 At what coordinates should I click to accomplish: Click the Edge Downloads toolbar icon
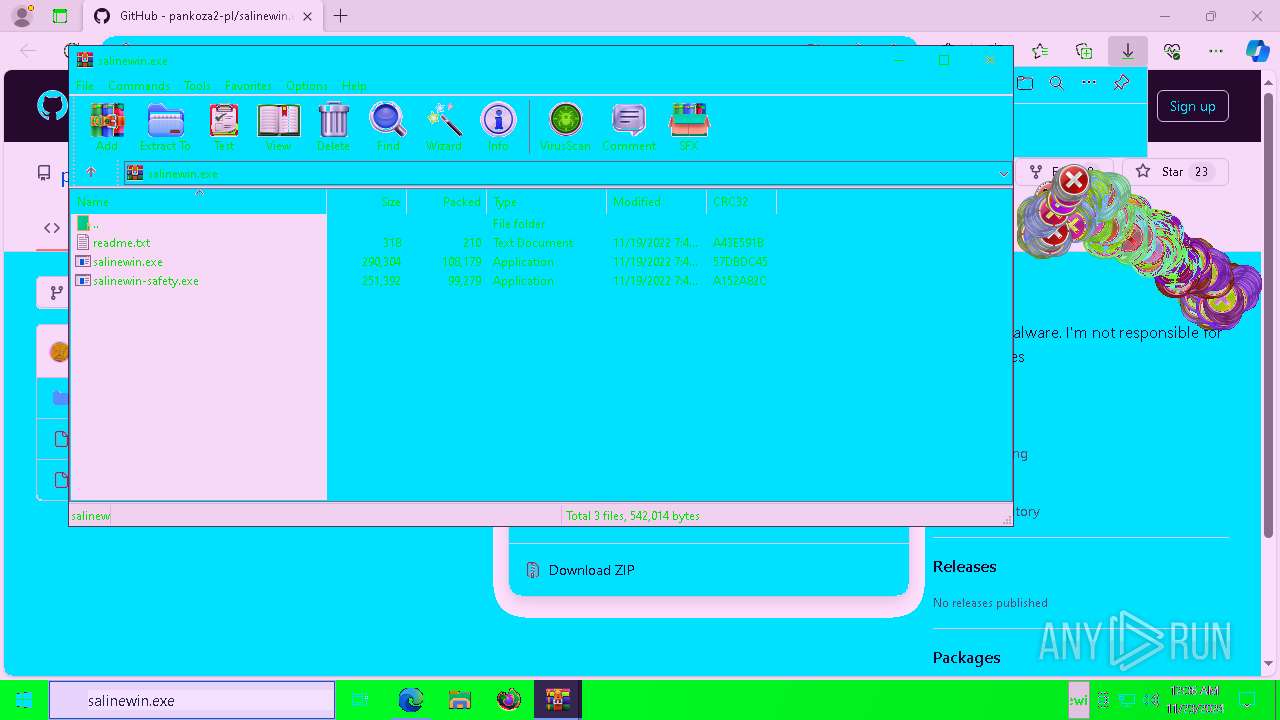[1128, 51]
